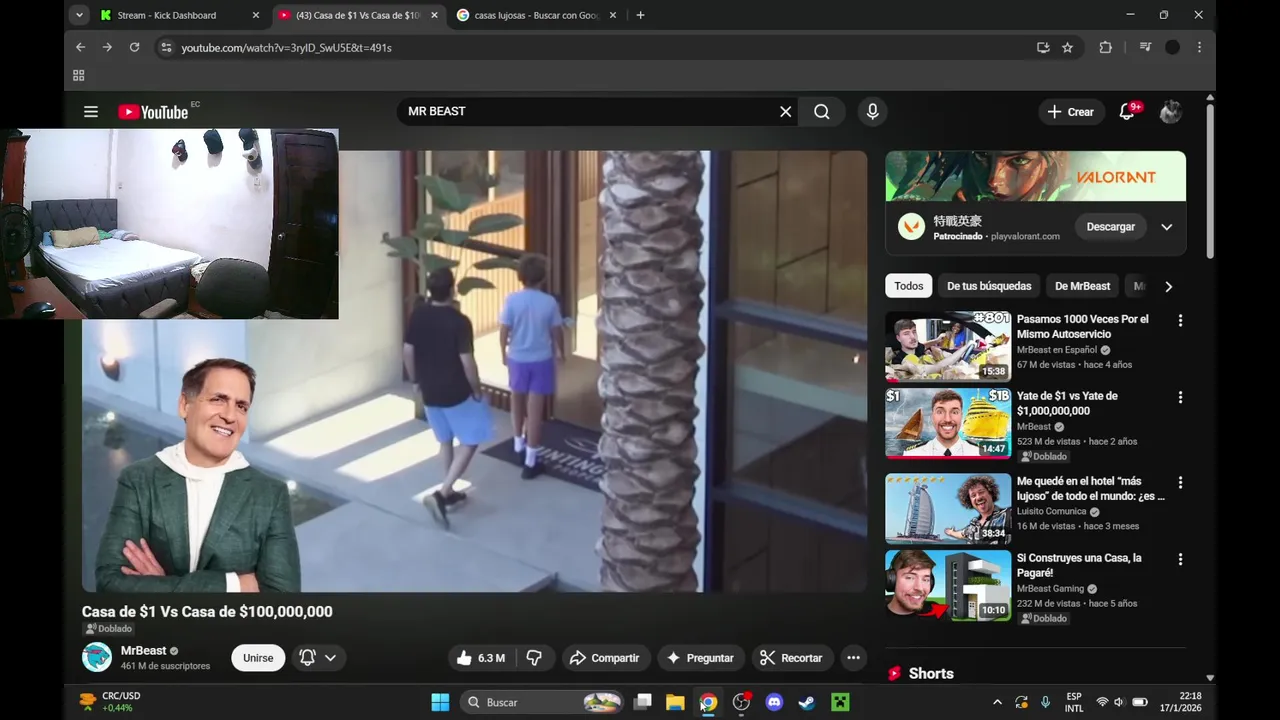Open the volume tray icon

click(1120, 702)
